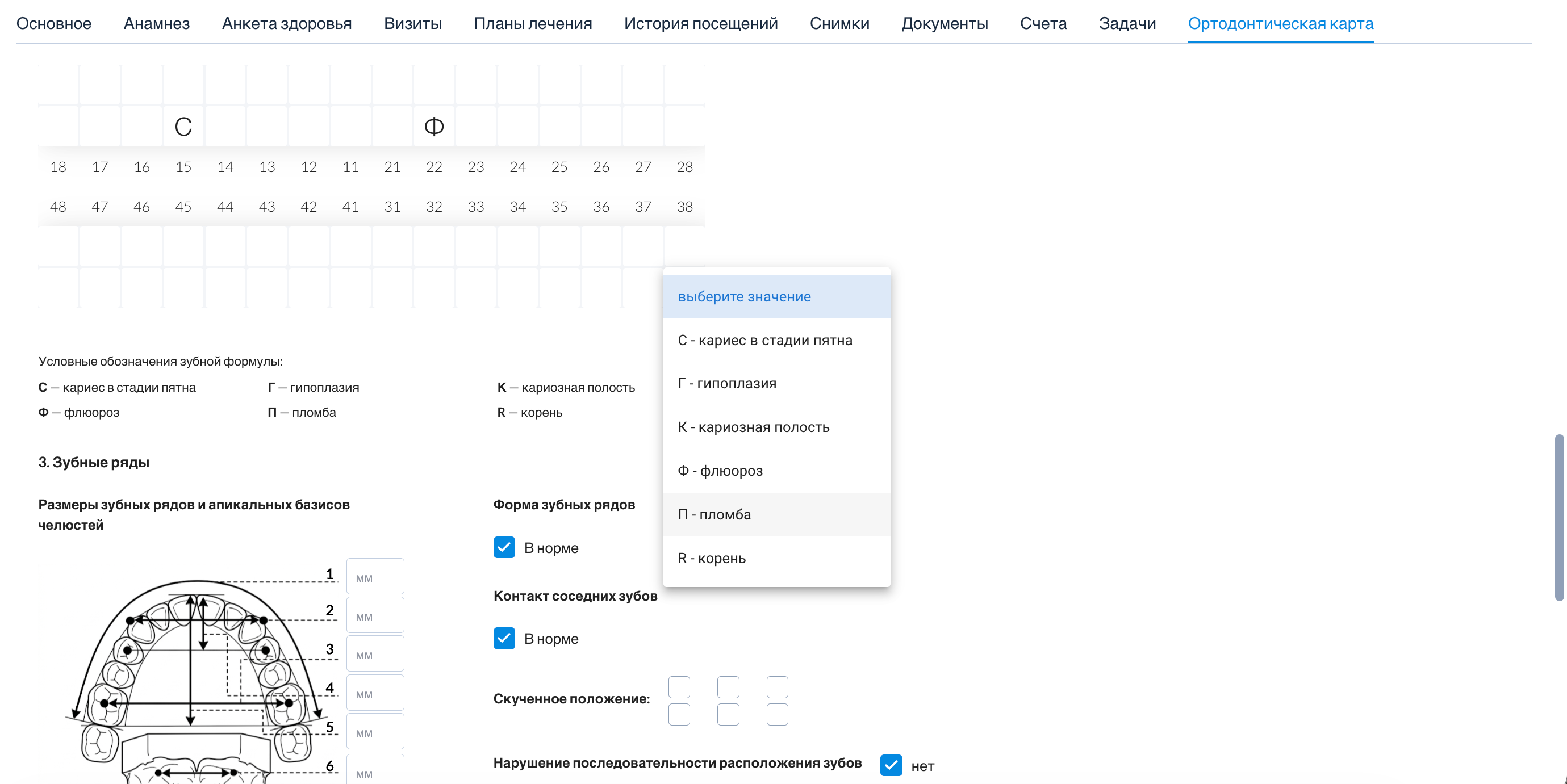1567x784 pixels.
Task: Select 'Ф - флюороз' in the list
Action: [x=776, y=471]
